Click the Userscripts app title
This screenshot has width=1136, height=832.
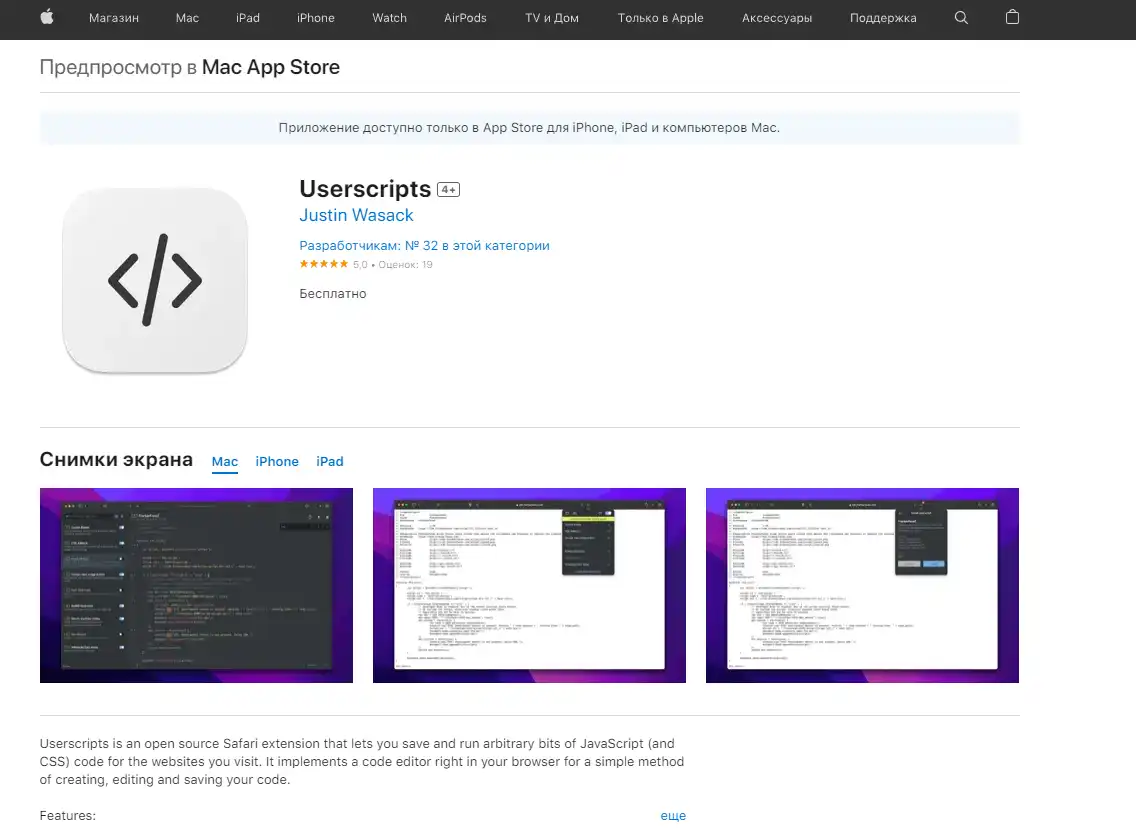(x=365, y=189)
